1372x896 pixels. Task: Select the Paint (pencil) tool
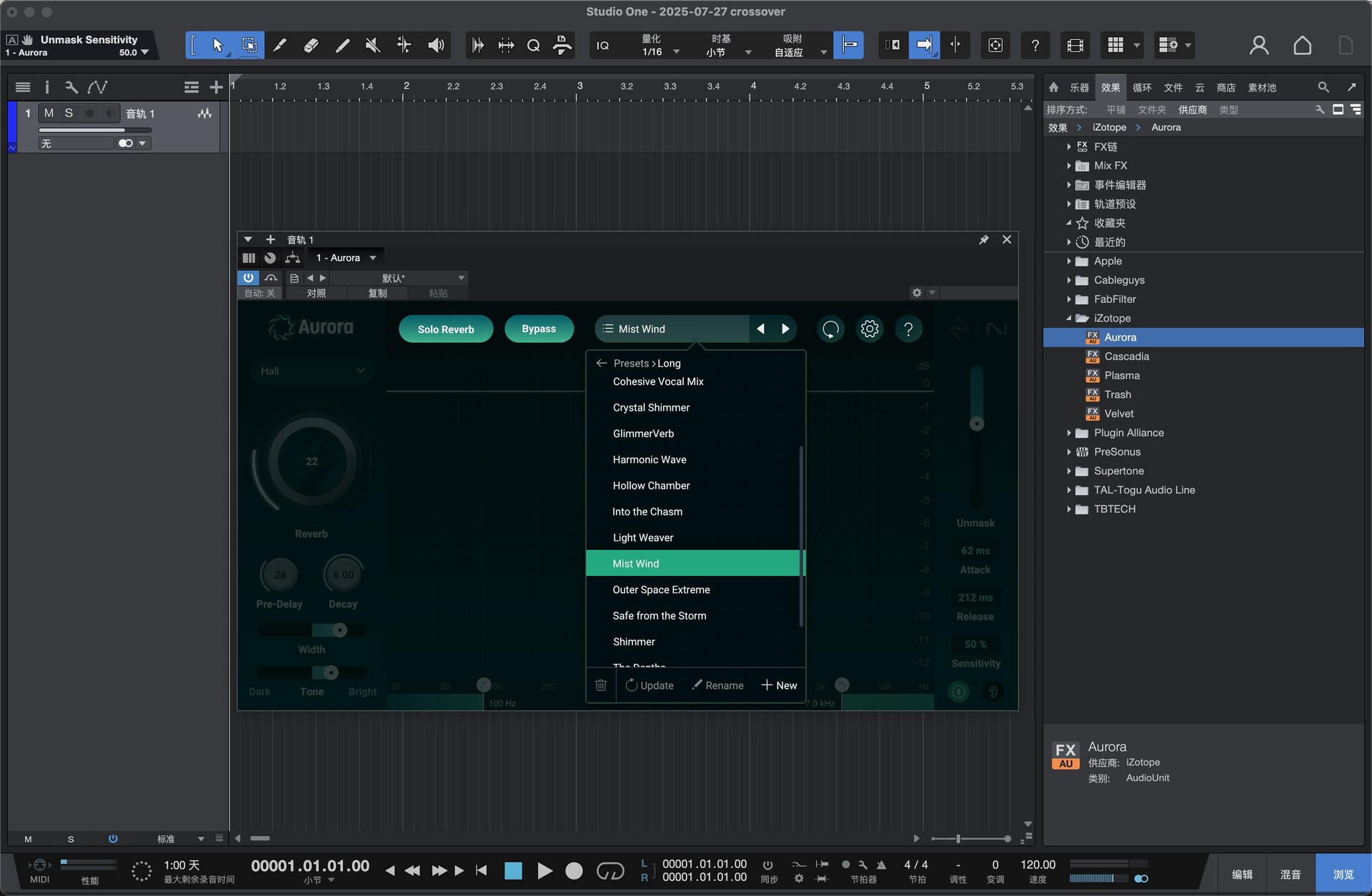click(x=342, y=46)
